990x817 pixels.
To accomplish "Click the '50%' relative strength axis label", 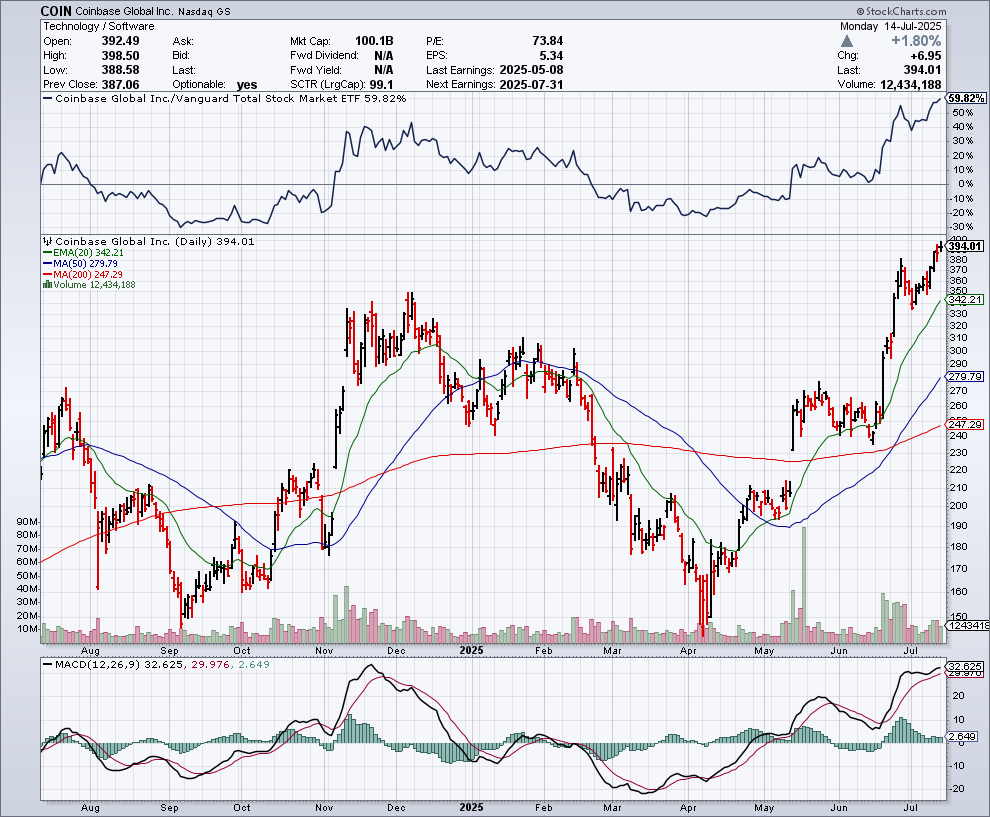I will pos(963,112).
